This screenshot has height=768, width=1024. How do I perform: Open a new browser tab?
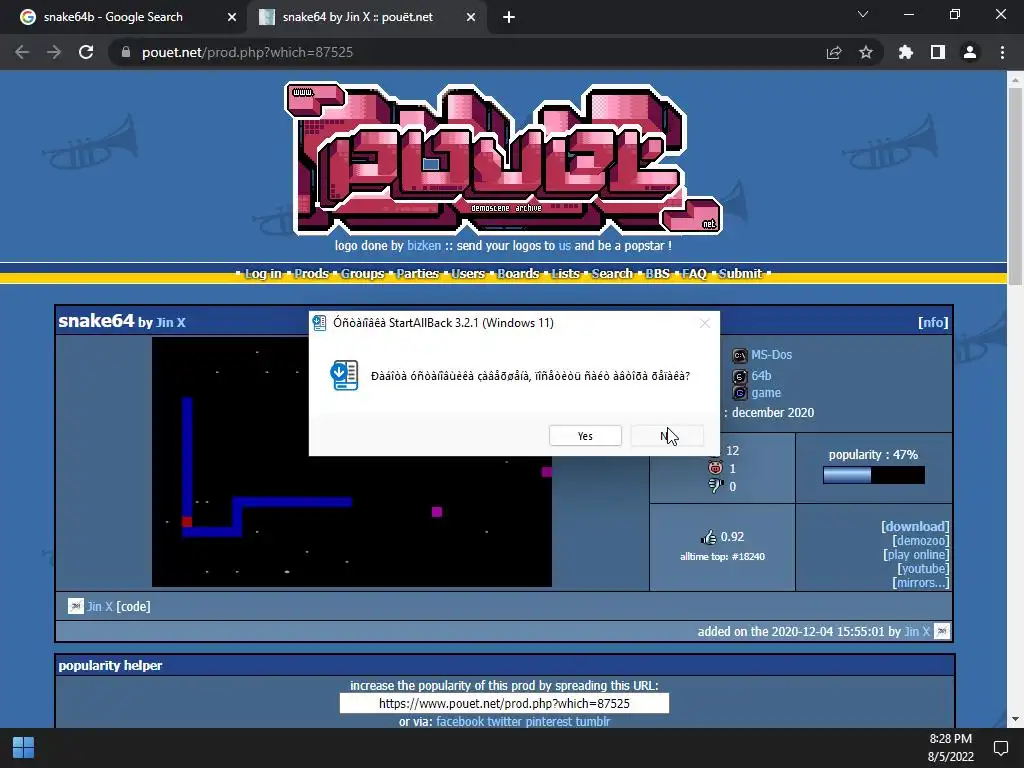[509, 17]
